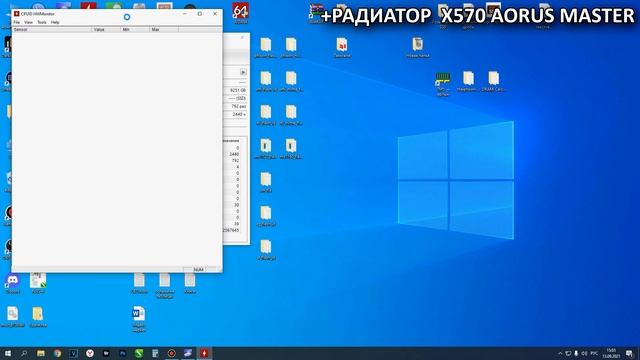Open the Help menu in HWMonitor
640x360 pixels.
[55, 22]
